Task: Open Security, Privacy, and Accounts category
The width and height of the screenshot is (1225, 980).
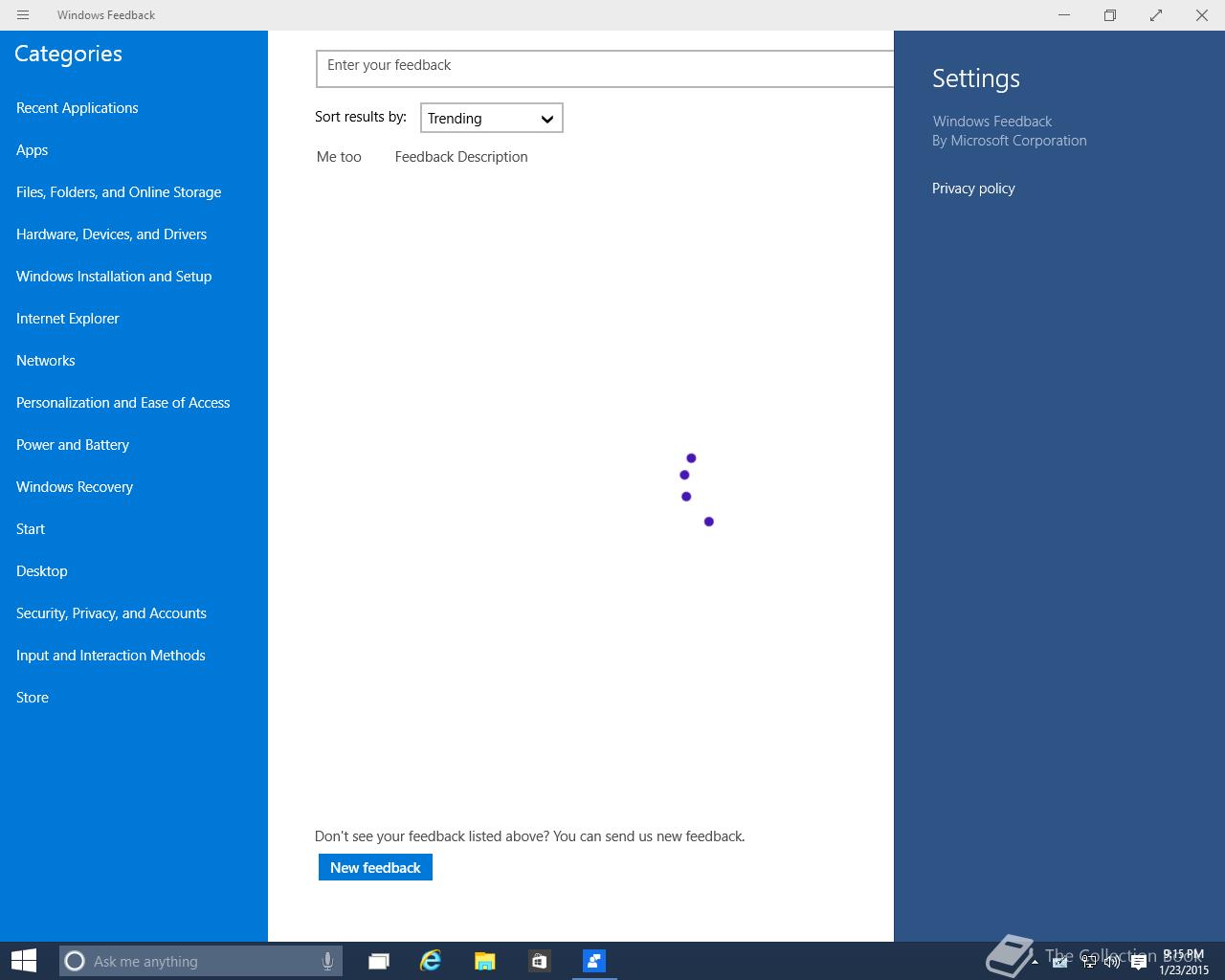Action: pyautogui.click(x=111, y=613)
